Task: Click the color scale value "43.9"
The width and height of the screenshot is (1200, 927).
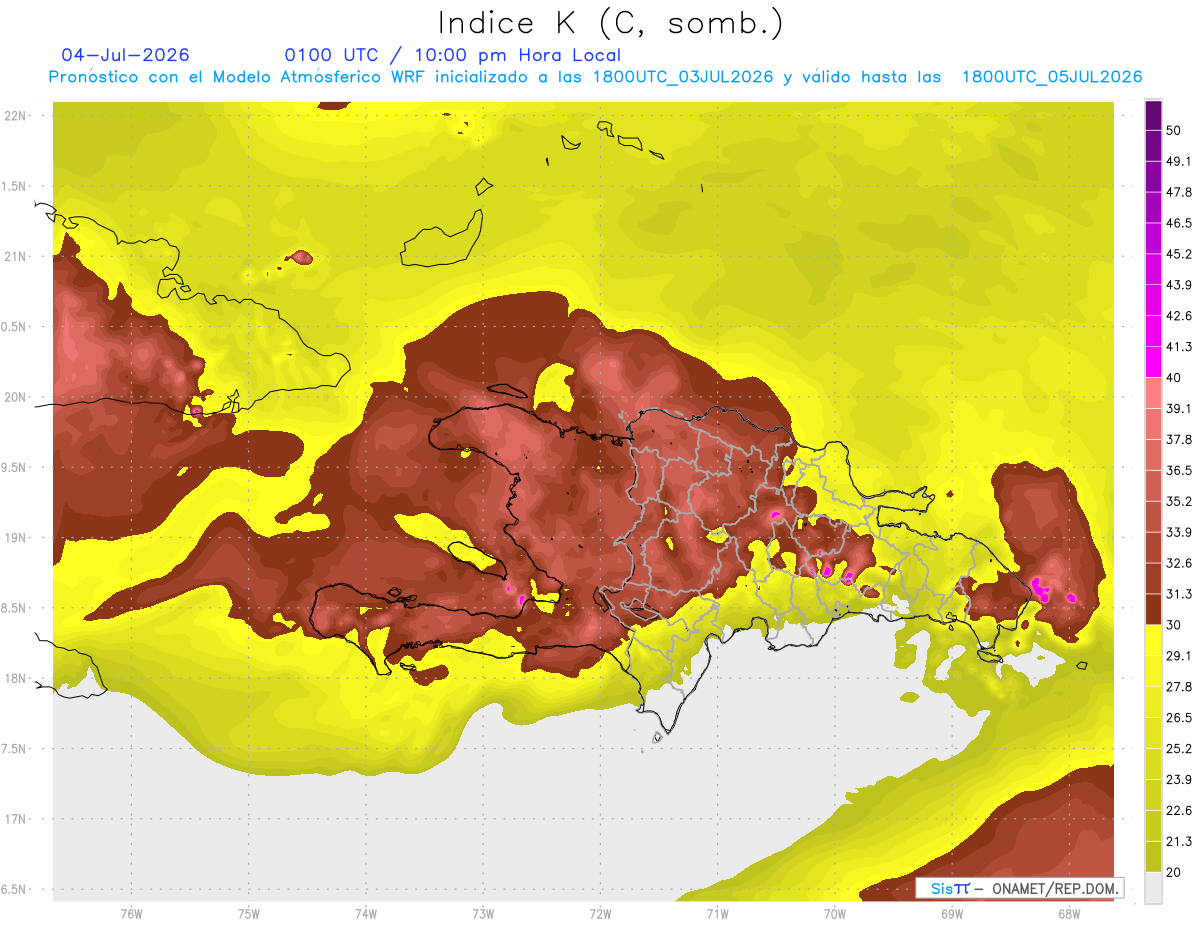Action: 1179,285
